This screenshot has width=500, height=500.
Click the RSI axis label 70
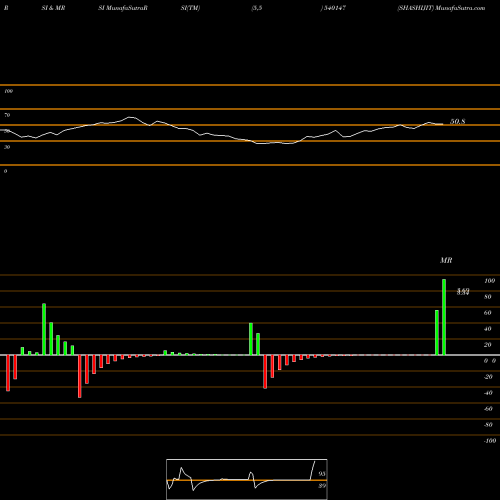pos(7,115)
